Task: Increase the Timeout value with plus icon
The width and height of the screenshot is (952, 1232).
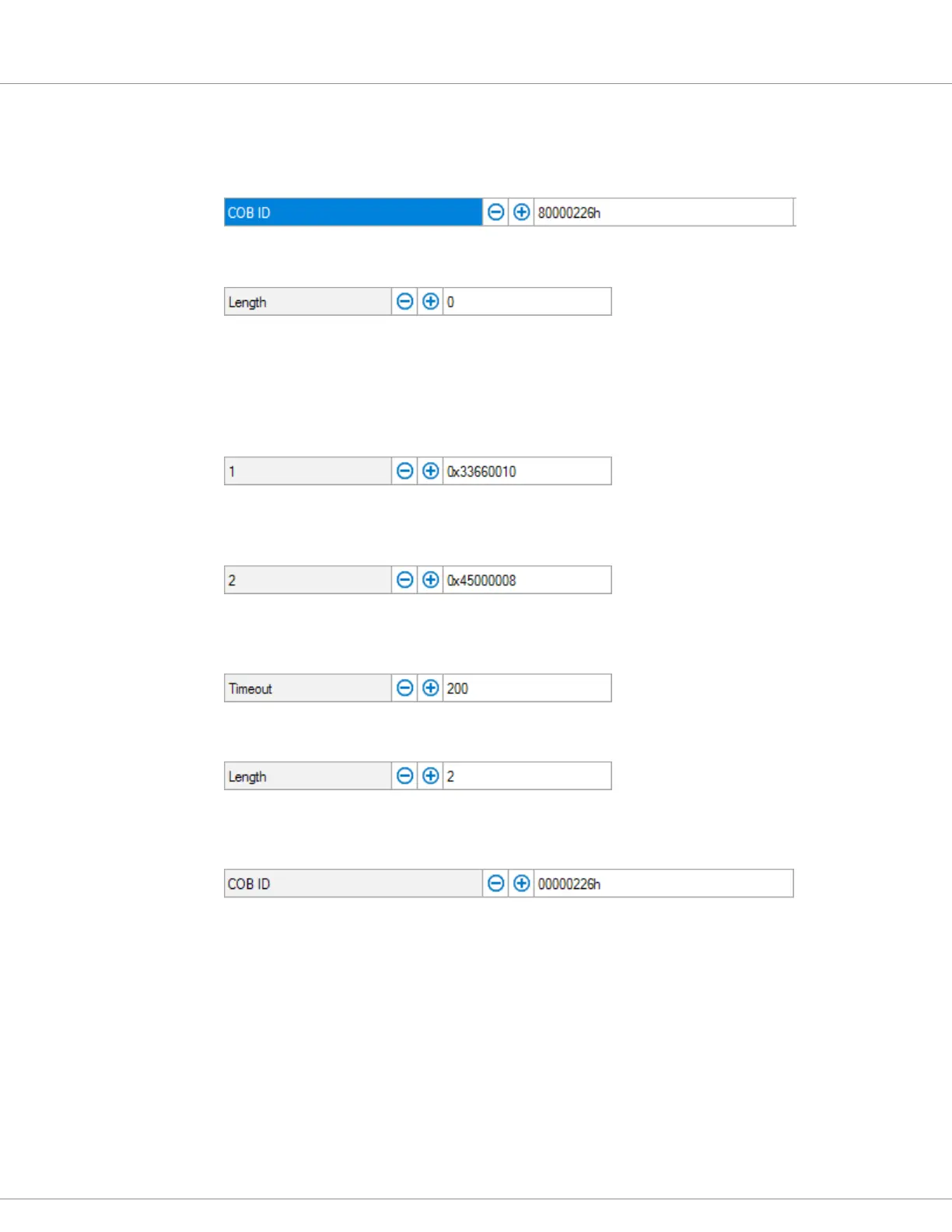Action: click(x=430, y=688)
